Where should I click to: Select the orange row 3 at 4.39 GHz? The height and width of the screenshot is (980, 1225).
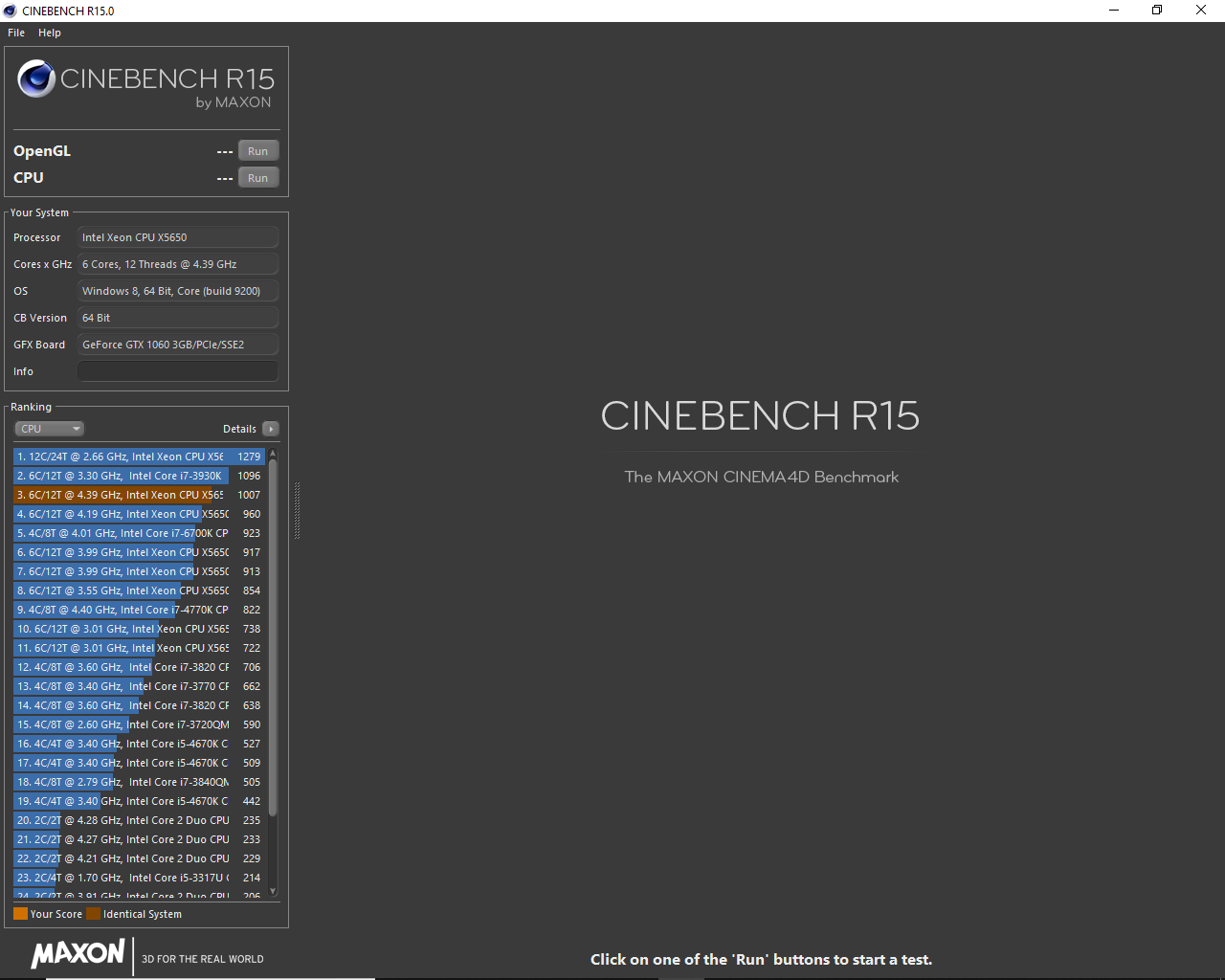pyautogui.click(x=140, y=495)
